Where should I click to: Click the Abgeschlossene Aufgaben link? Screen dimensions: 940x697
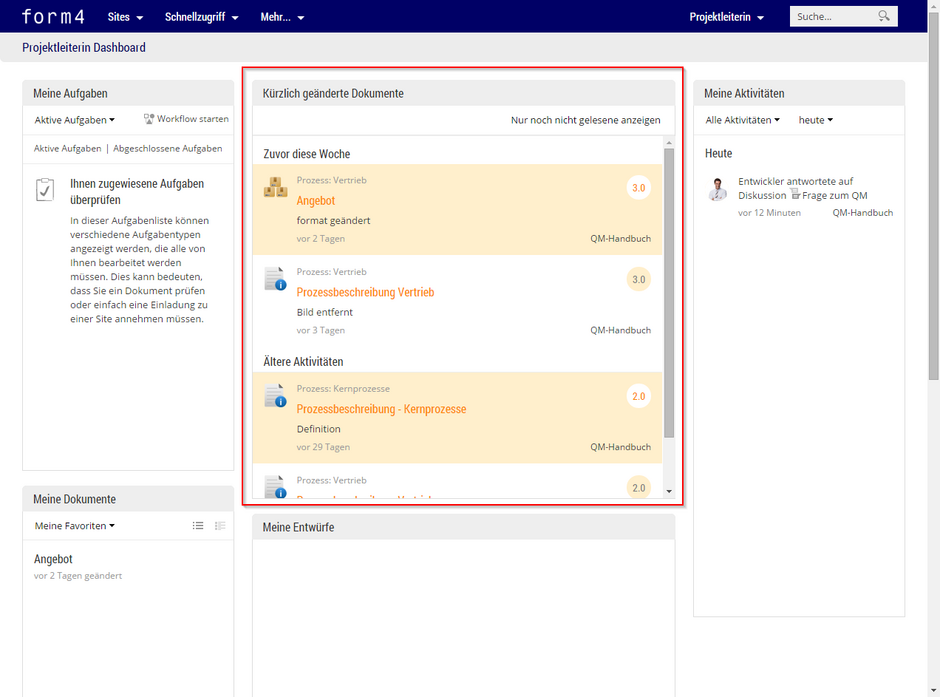coord(168,148)
